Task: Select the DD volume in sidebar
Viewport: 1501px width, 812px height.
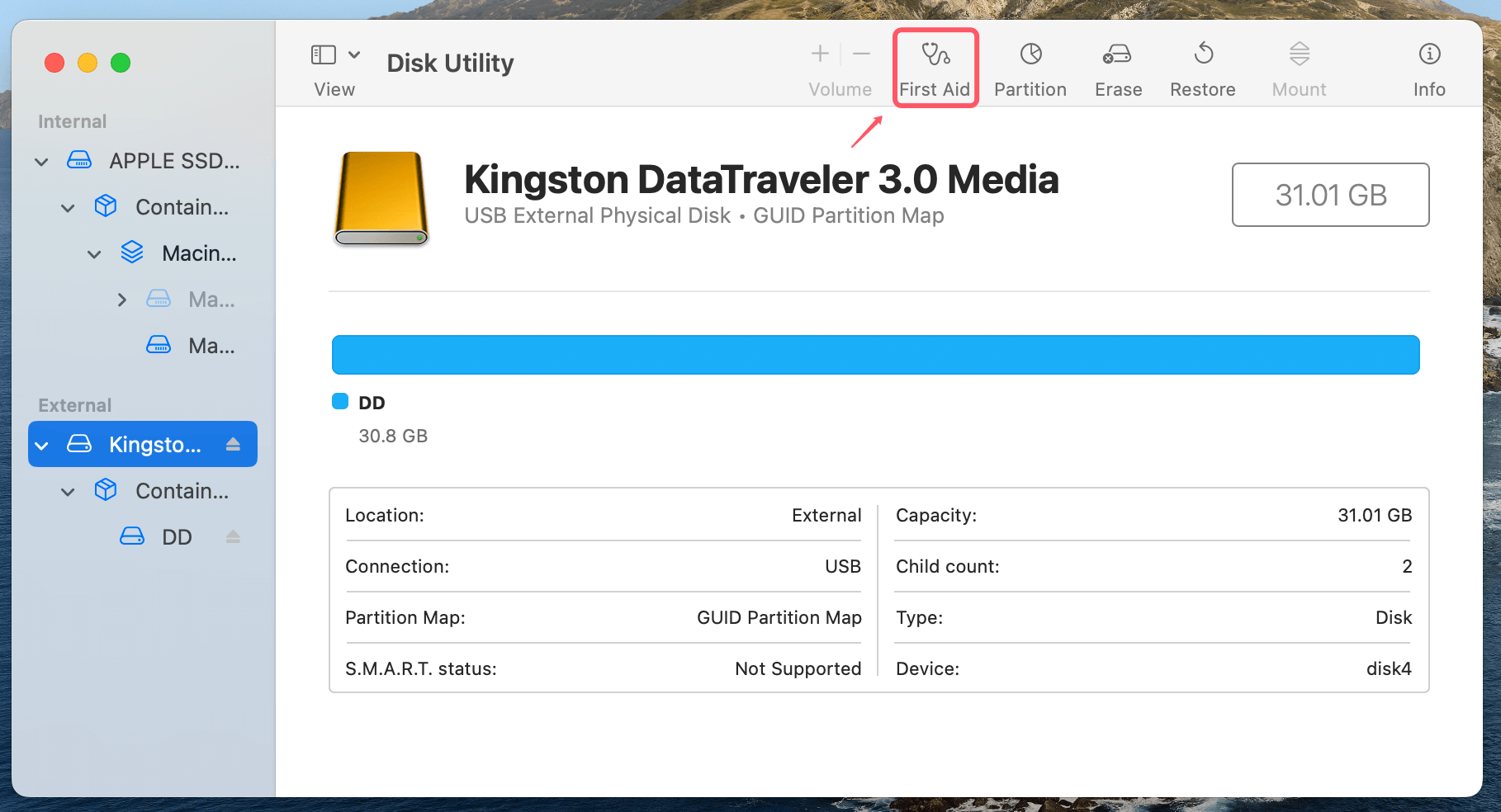Action: point(176,536)
